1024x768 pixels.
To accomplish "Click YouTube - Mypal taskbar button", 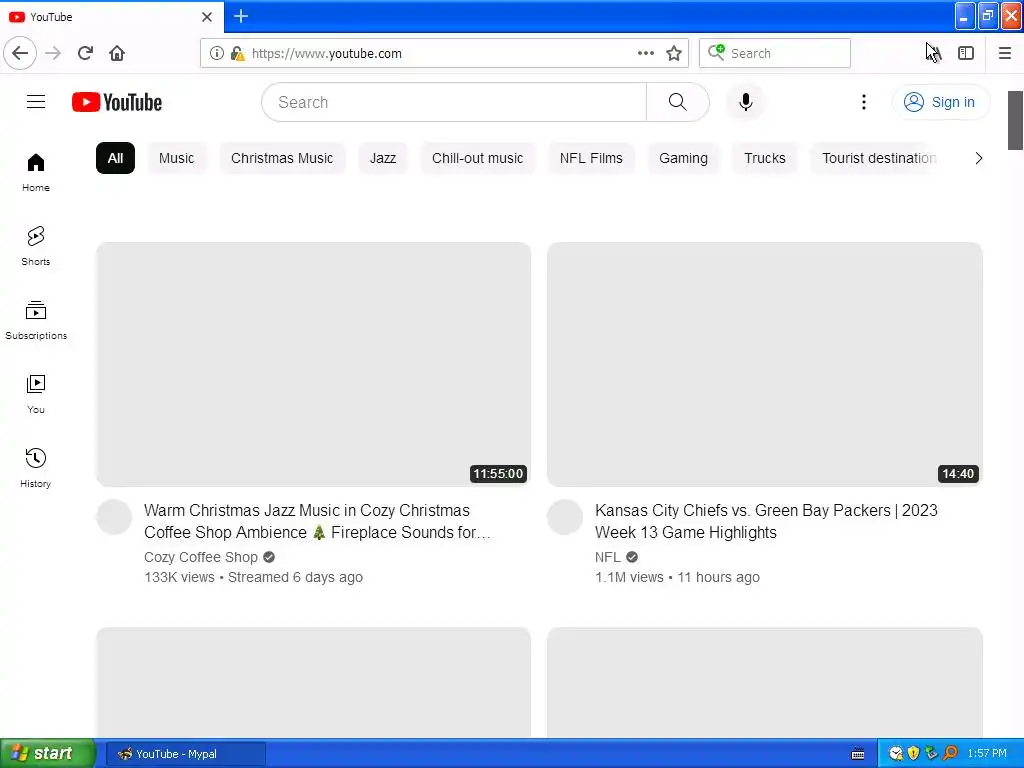I will pos(185,754).
